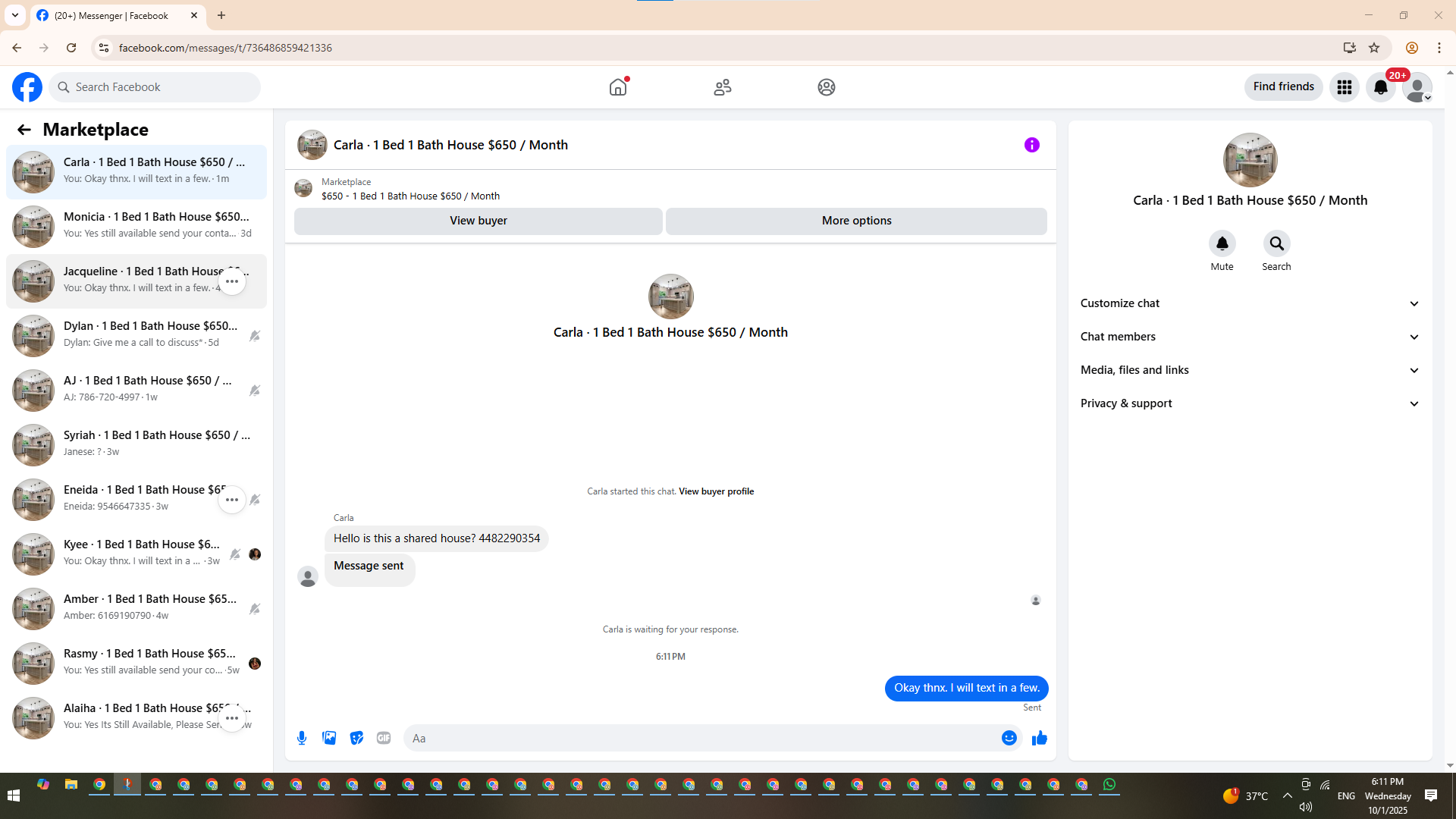Attach a file with the photo icon
Viewport: 1456px width, 819px height.
329,738
